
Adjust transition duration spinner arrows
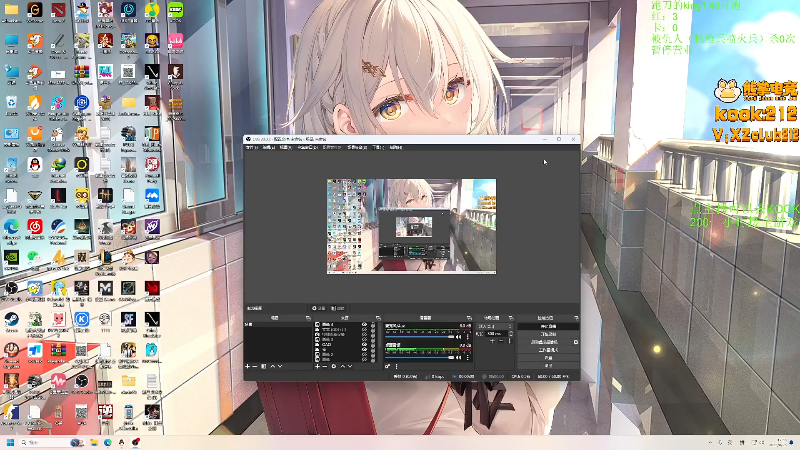tap(511, 334)
